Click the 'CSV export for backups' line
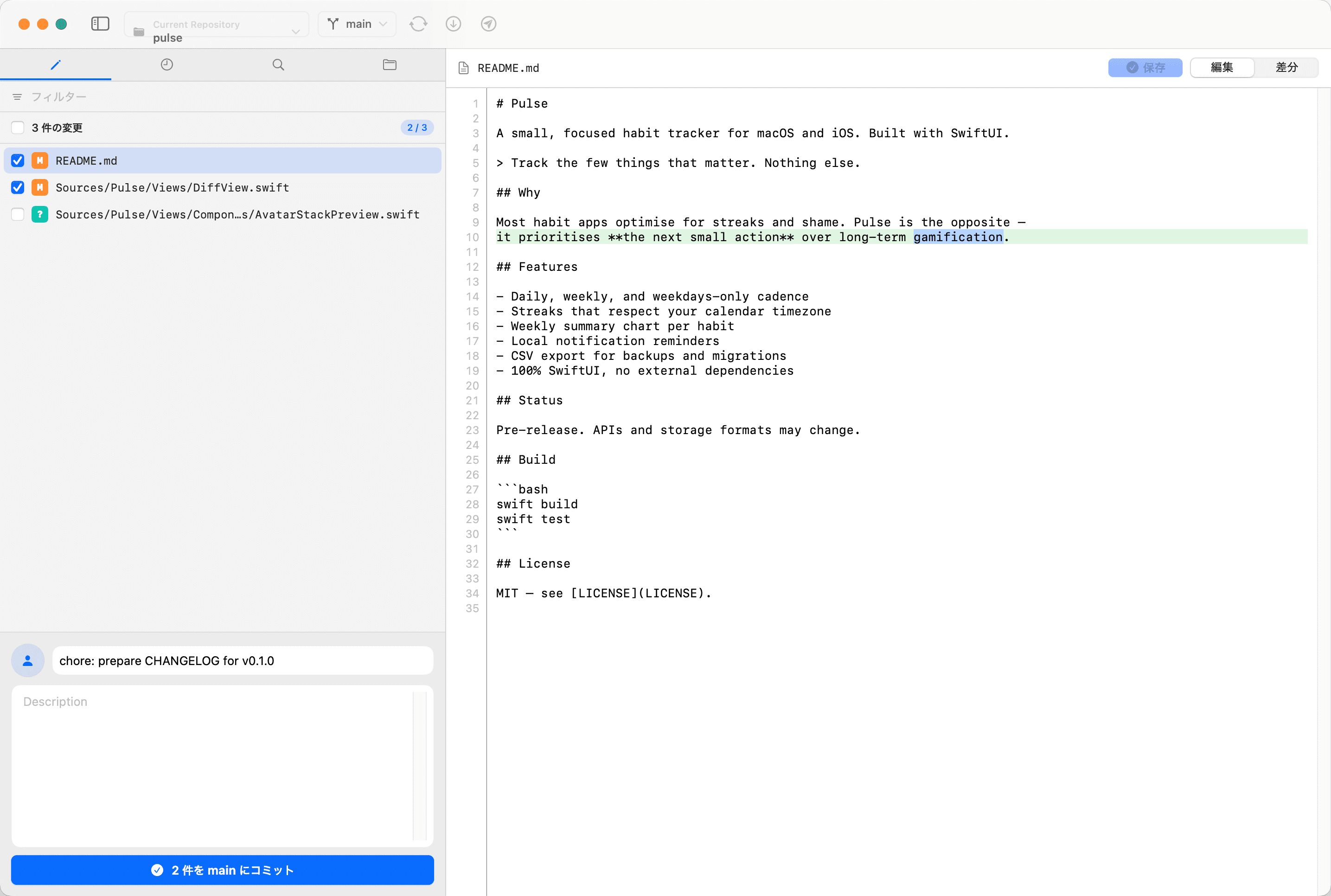The image size is (1331, 896). click(x=641, y=355)
